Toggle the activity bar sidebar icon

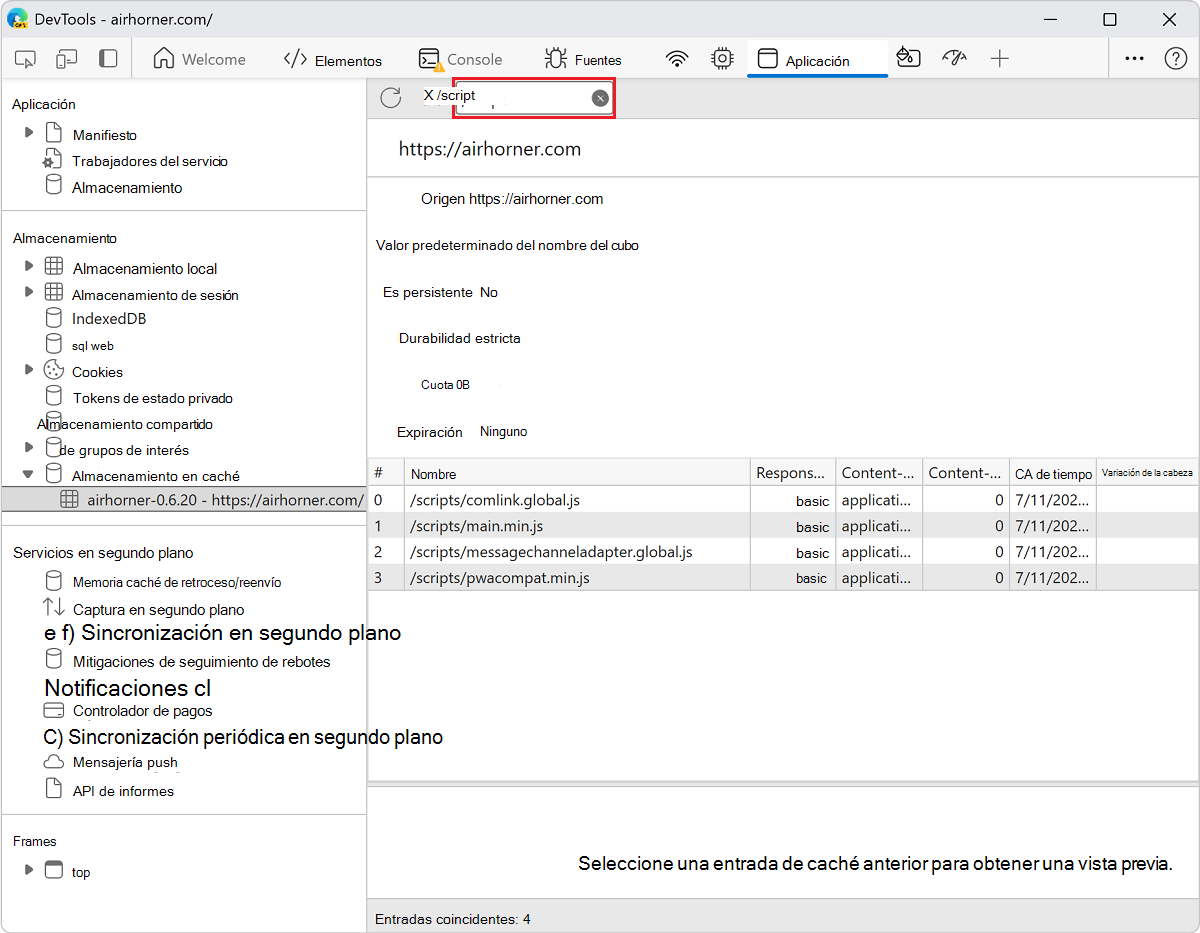click(108, 59)
